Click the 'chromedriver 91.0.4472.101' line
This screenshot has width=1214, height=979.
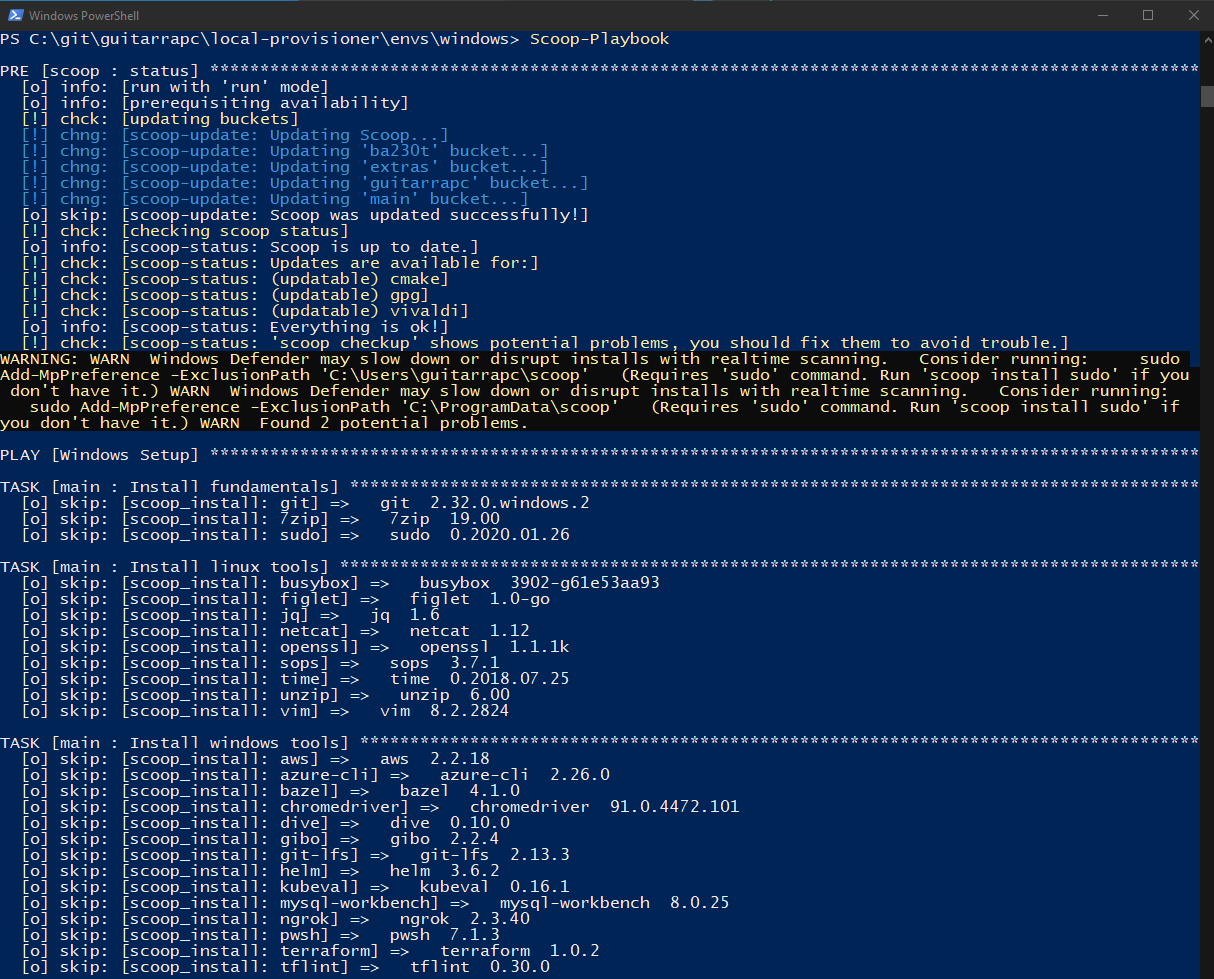(380, 807)
